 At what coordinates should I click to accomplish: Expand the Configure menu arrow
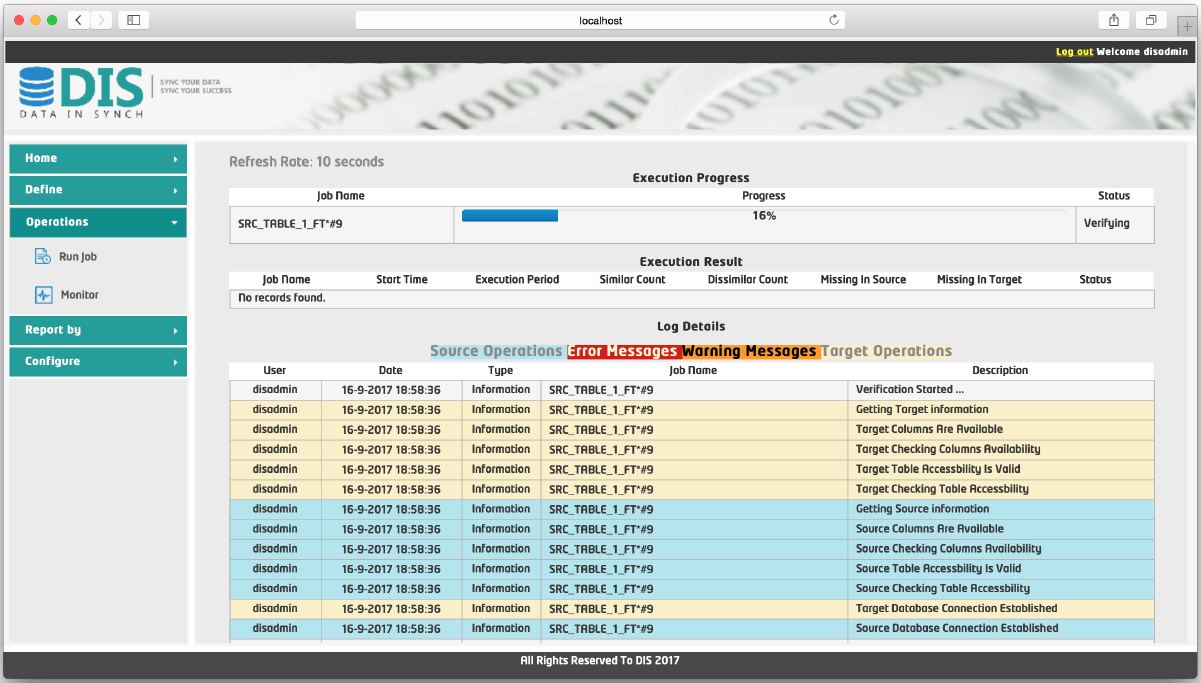coord(175,362)
